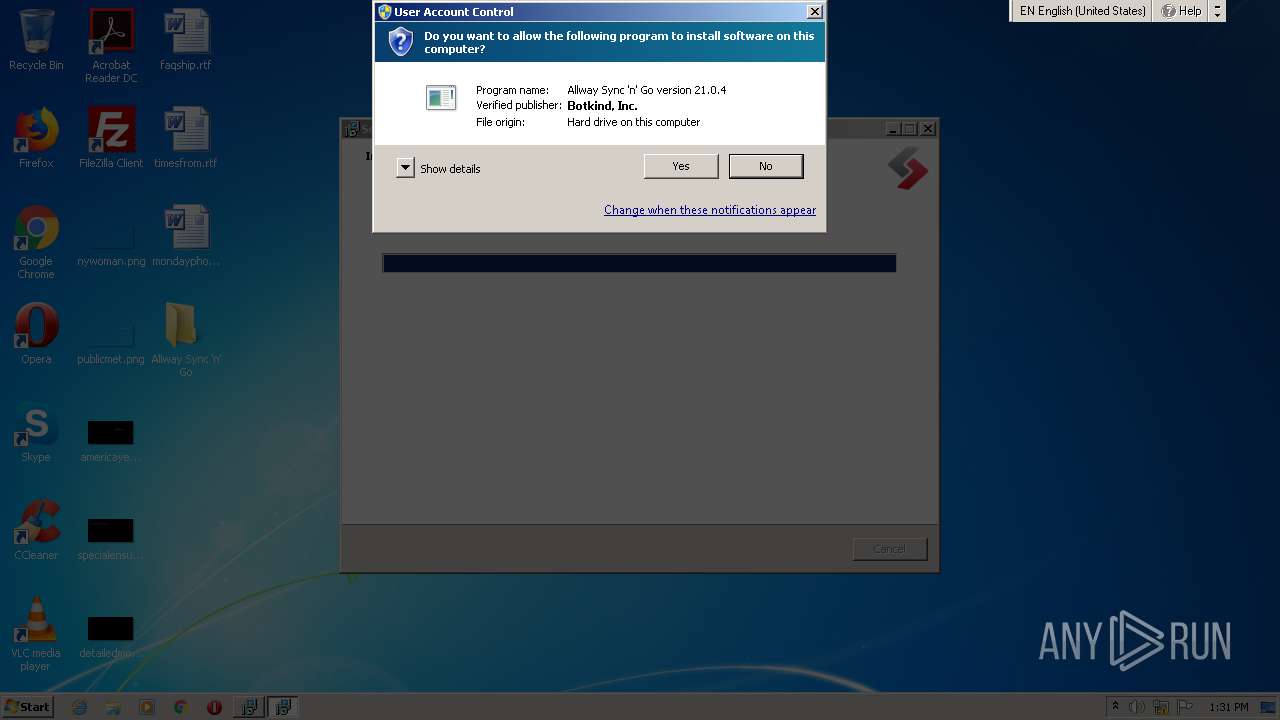This screenshot has width=1280, height=720.
Task: Switch to second installer taskbar button
Action: 284,707
